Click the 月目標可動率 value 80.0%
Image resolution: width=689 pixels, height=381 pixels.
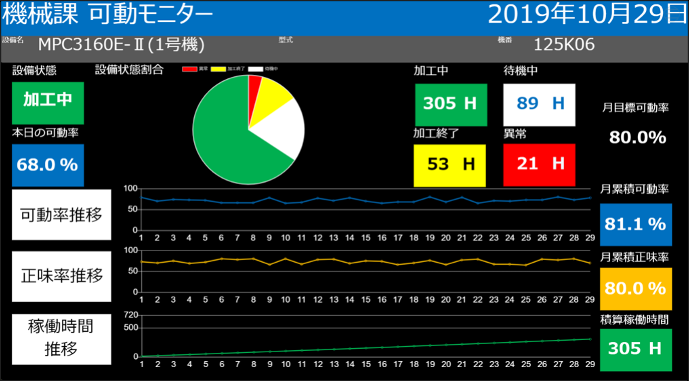pyautogui.click(x=638, y=138)
